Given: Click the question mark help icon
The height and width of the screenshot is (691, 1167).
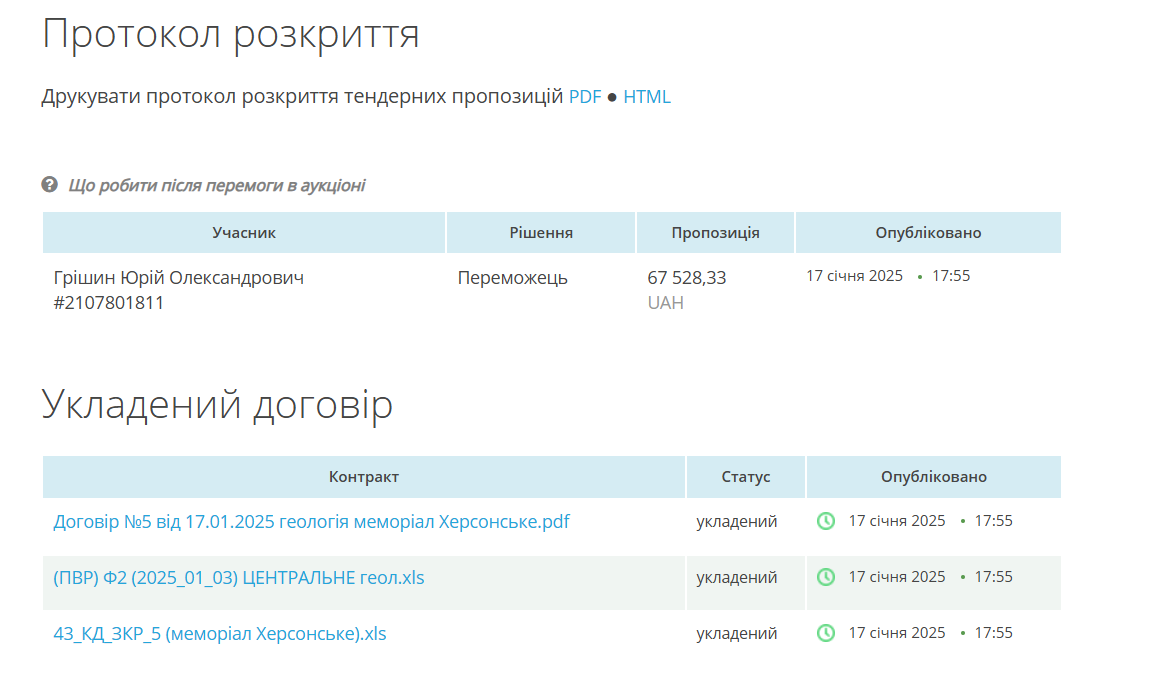Looking at the screenshot, I should point(50,185).
